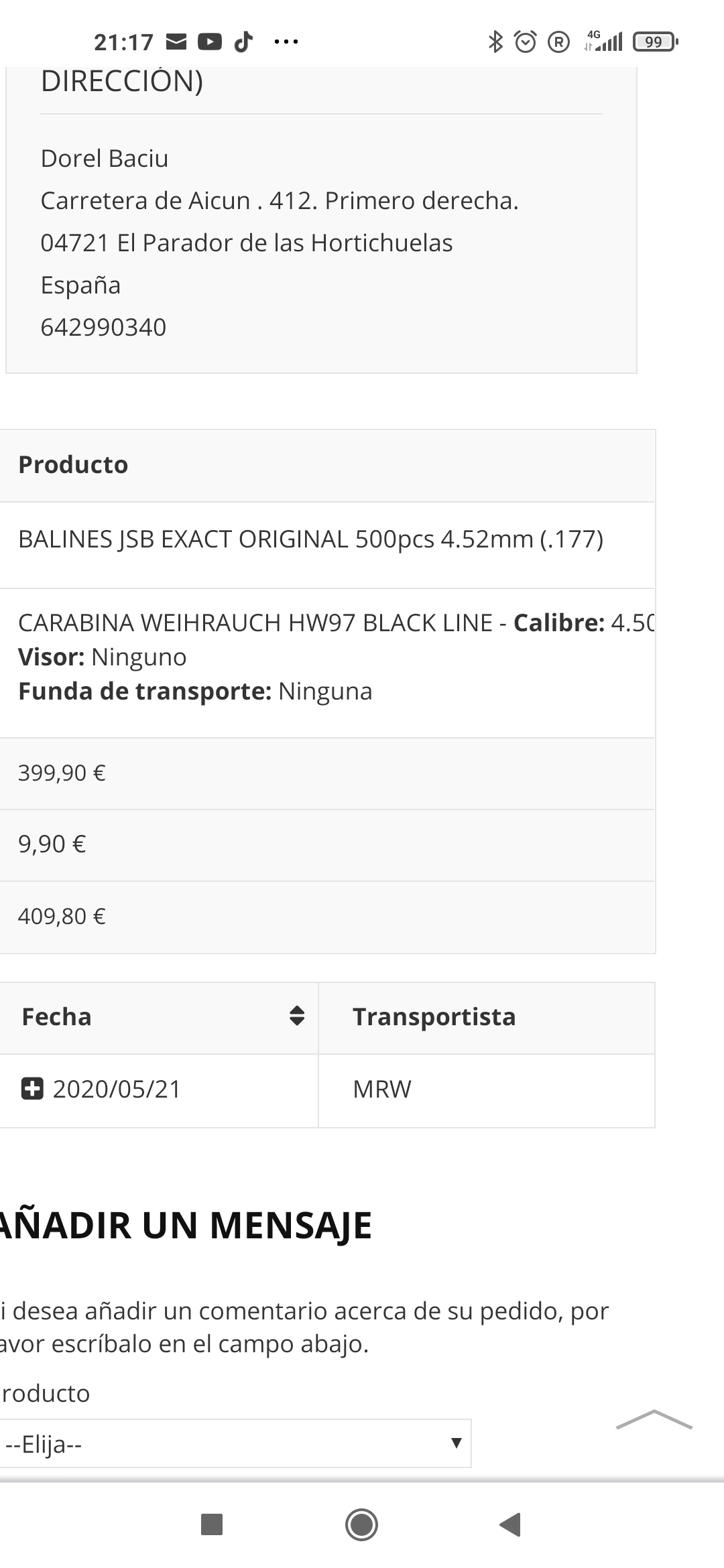Sort the table by Fecha column
This screenshot has width=724, height=1568.
(296, 1017)
